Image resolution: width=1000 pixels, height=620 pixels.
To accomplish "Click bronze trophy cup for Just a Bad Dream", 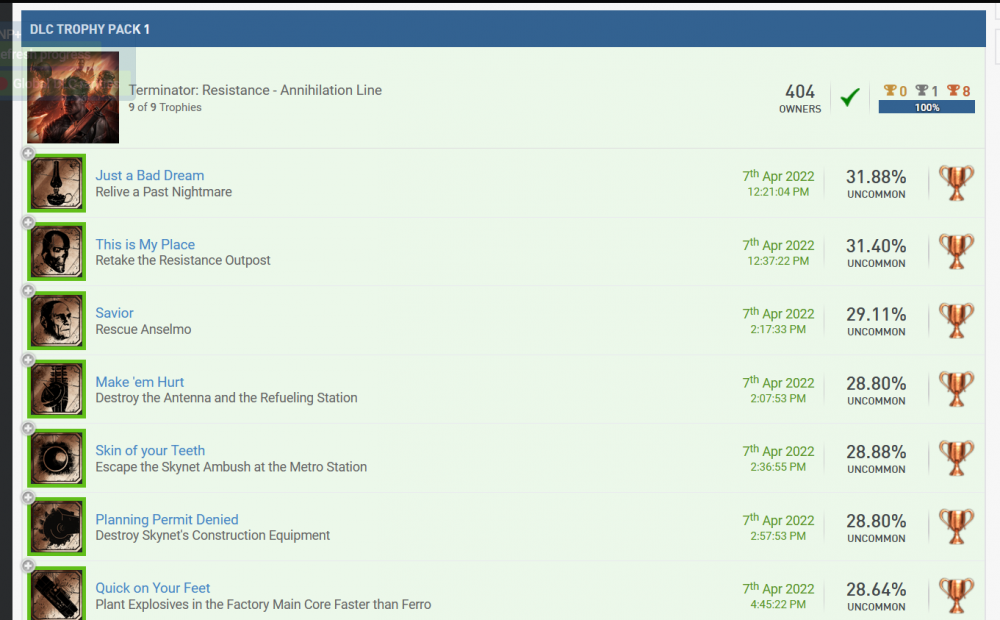I will coord(956,183).
